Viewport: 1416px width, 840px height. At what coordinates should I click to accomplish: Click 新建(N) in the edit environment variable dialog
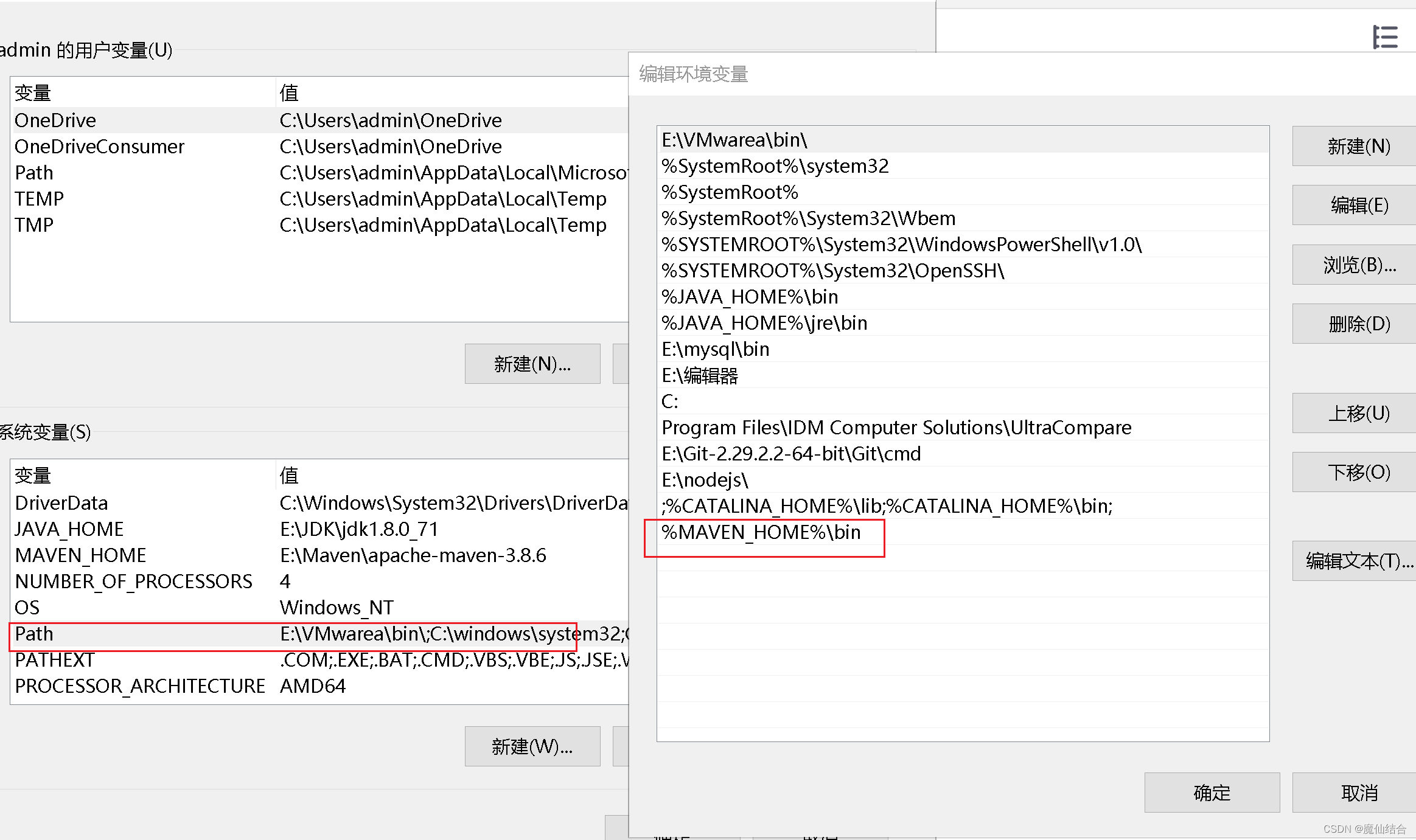[1355, 146]
